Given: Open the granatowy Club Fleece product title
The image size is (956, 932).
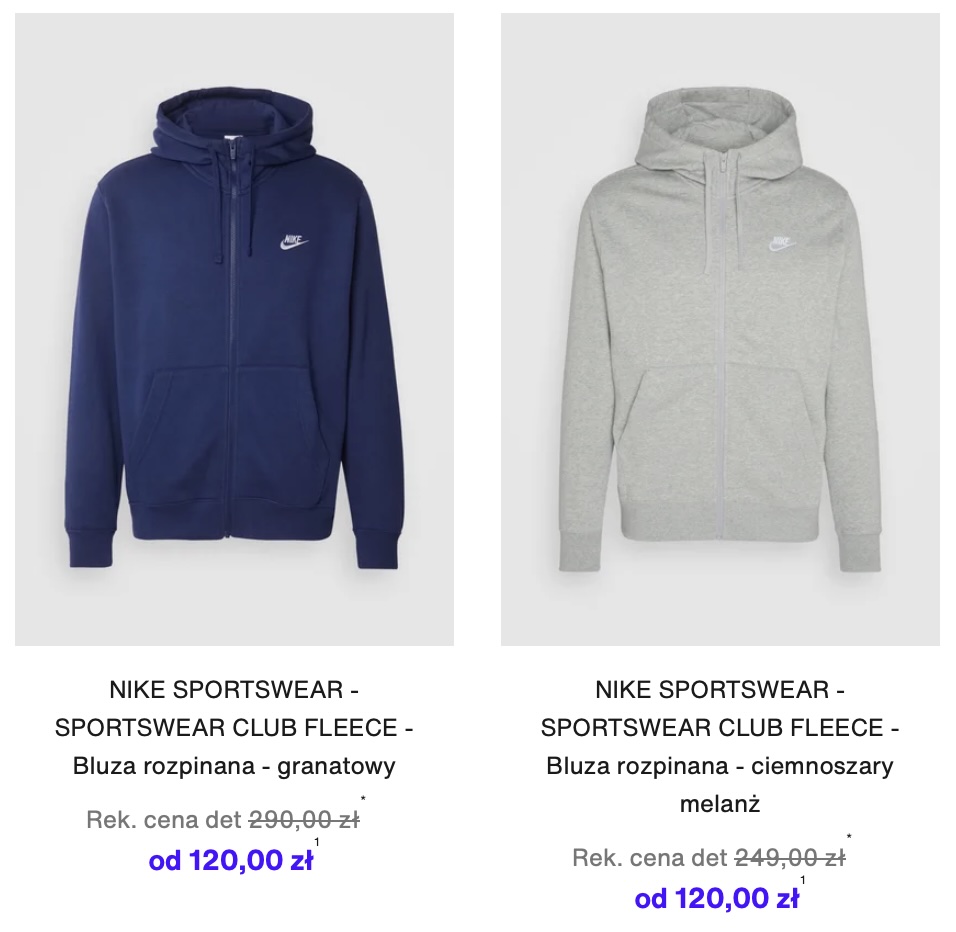Looking at the screenshot, I should click(x=234, y=728).
